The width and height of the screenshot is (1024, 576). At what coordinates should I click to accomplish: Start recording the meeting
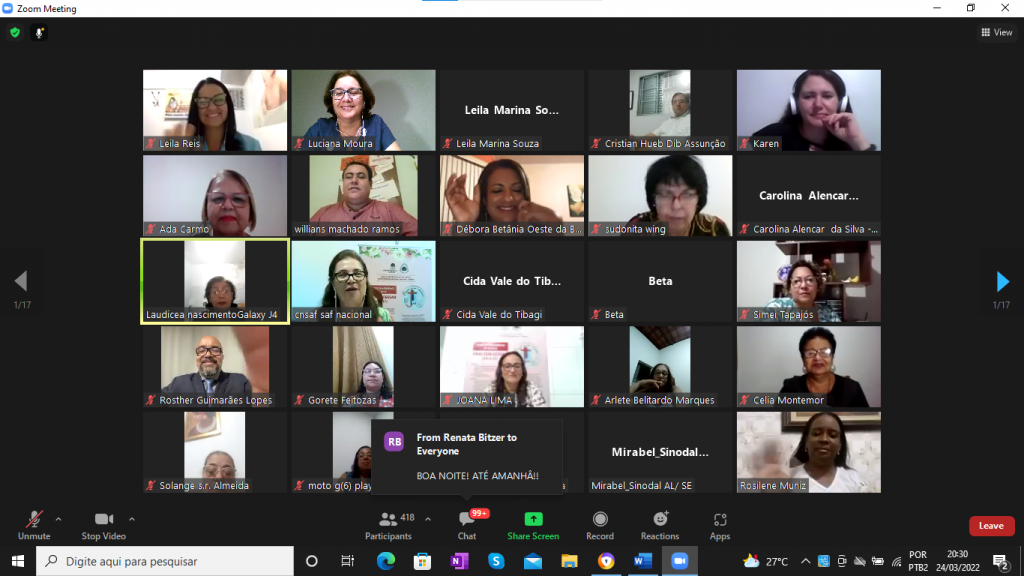tap(600, 524)
